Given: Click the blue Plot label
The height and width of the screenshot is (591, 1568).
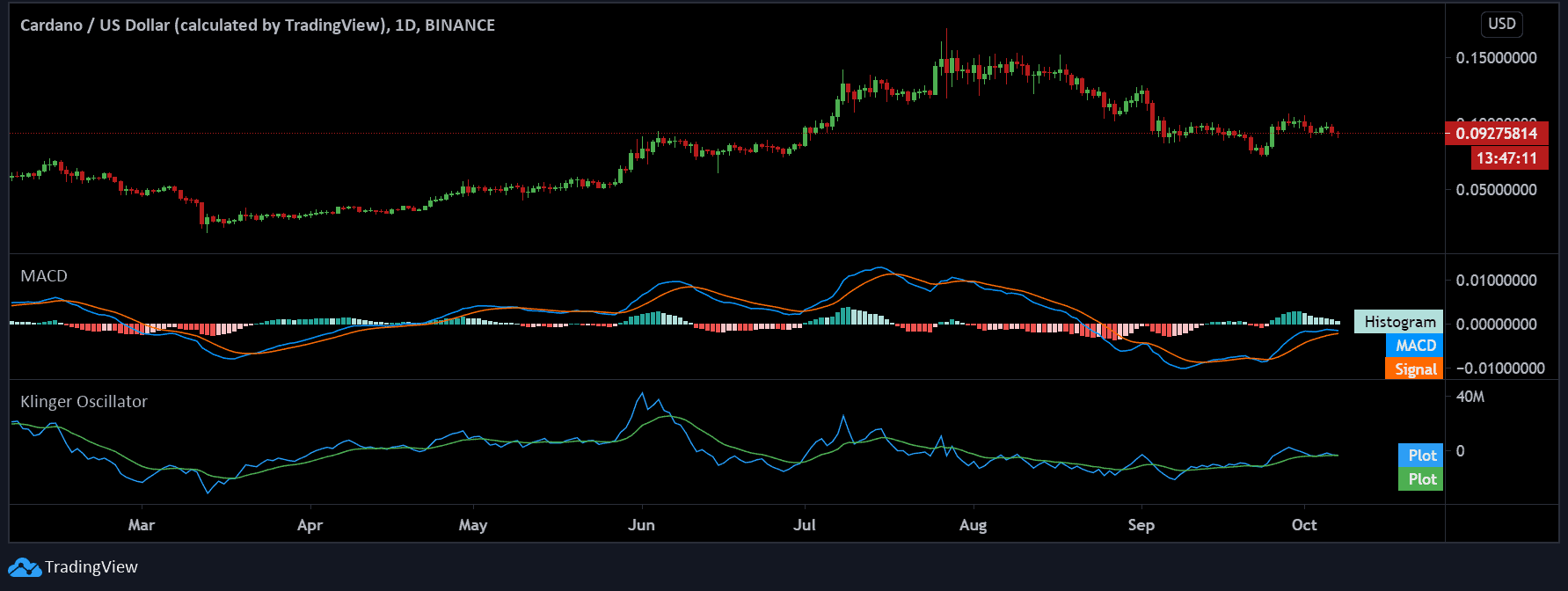Looking at the screenshot, I should (1421, 456).
